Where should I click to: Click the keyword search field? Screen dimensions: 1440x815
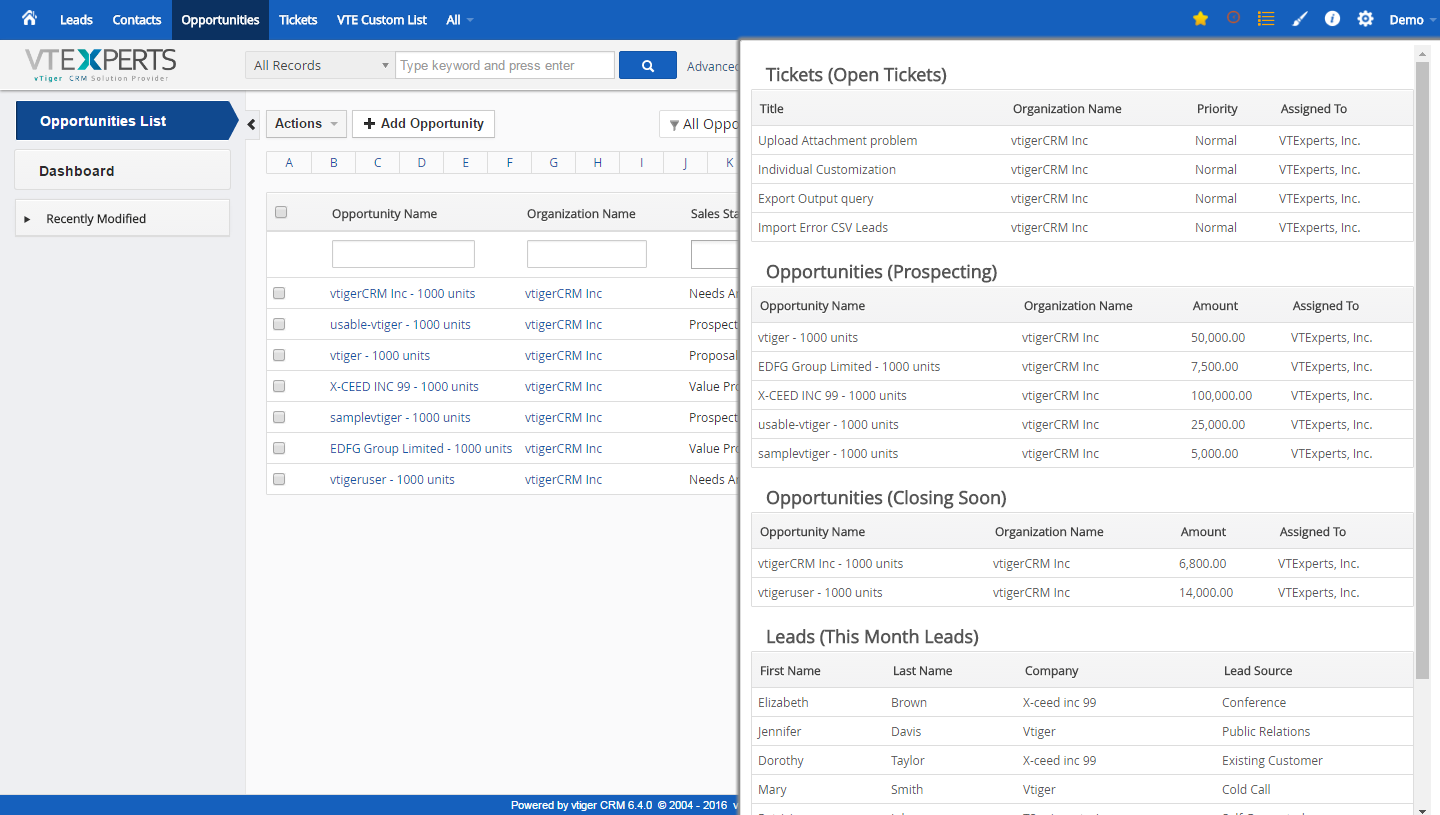pos(505,65)
